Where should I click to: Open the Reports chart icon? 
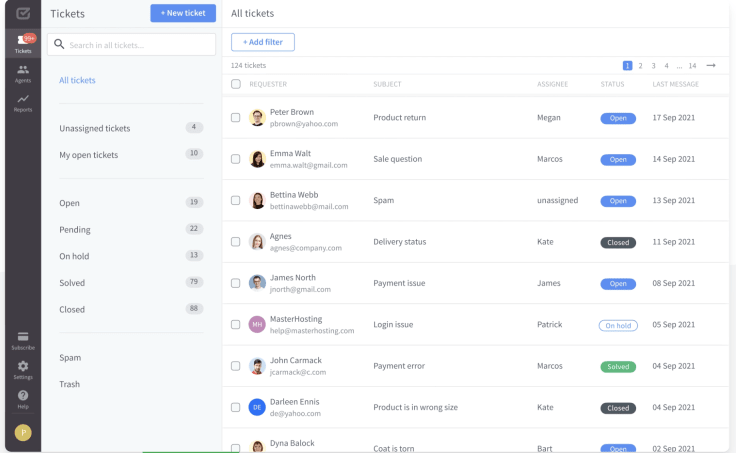23,103
